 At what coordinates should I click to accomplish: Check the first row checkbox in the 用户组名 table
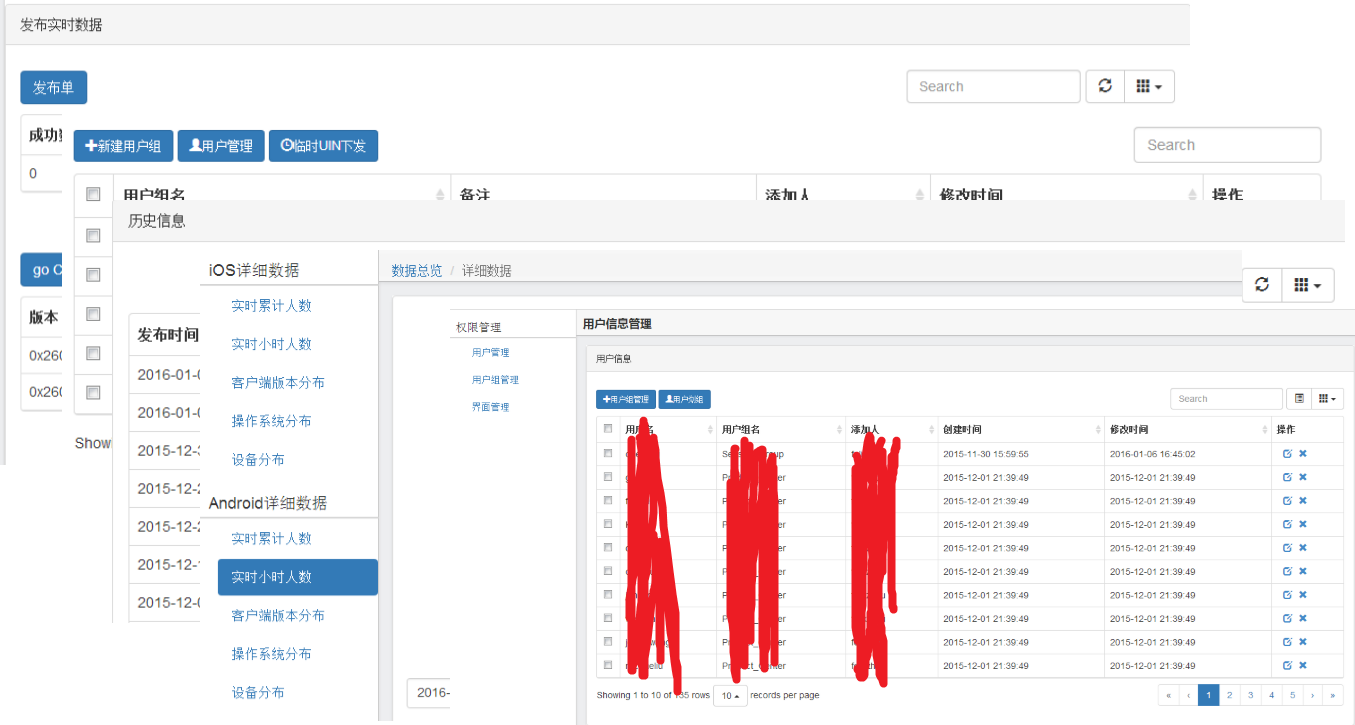[x=93, y=235]
